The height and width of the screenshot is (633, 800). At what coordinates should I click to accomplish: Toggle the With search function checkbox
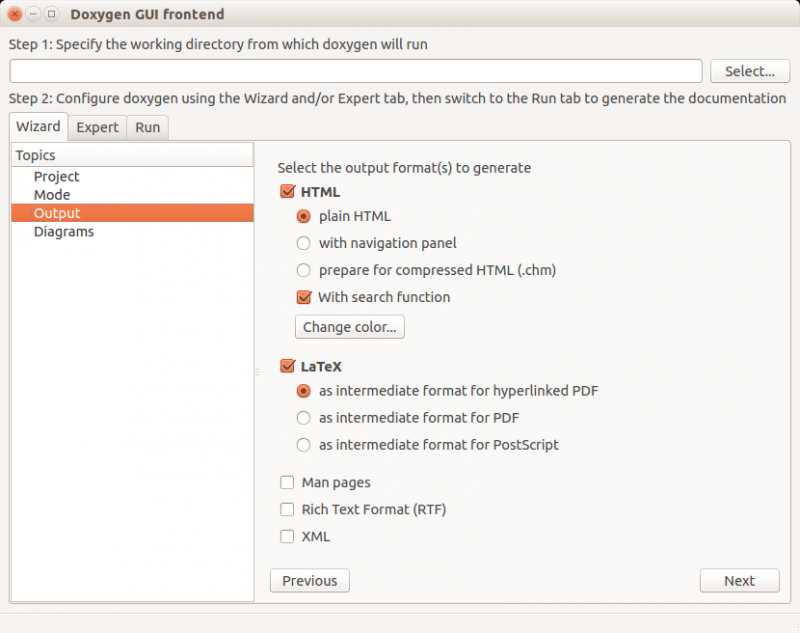(304, 297)
